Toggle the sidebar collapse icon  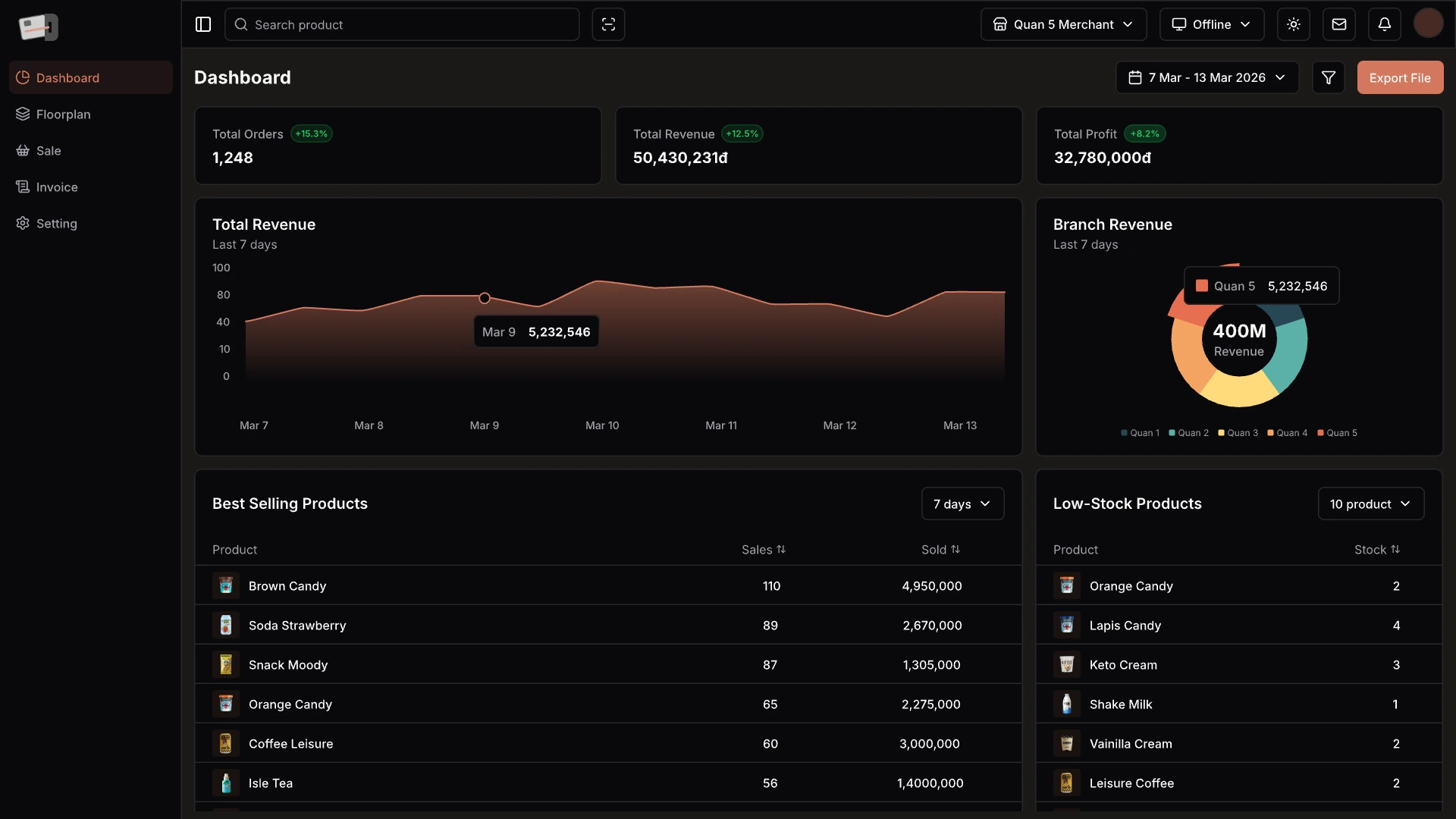[203, 24]
